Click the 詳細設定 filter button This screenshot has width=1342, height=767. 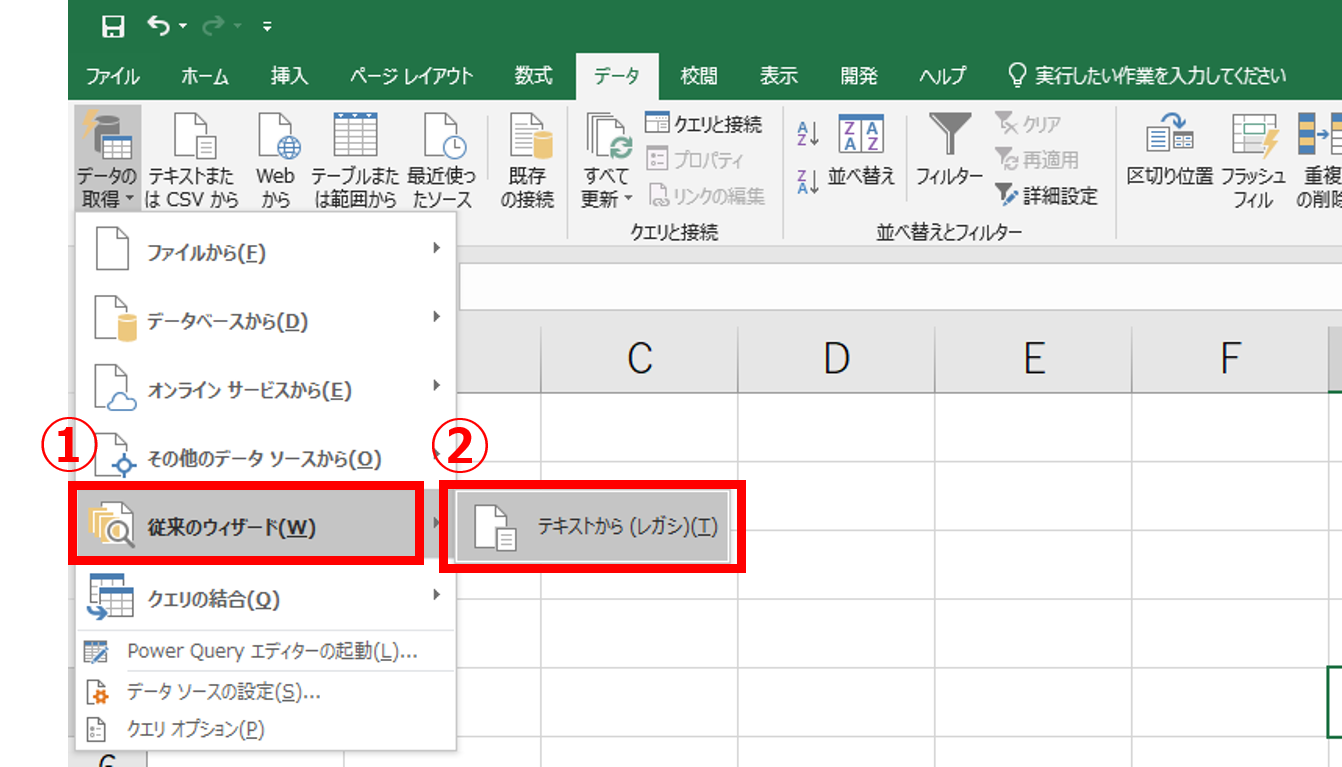coord(1047,196)
